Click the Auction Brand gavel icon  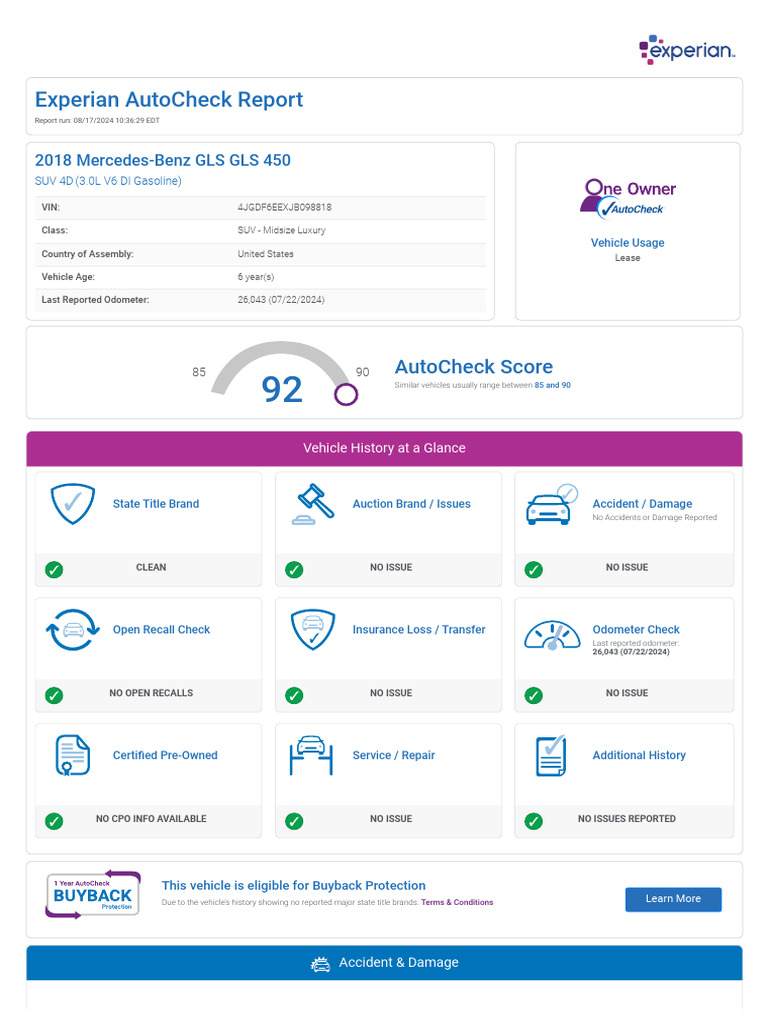click(x=312, y=504)
